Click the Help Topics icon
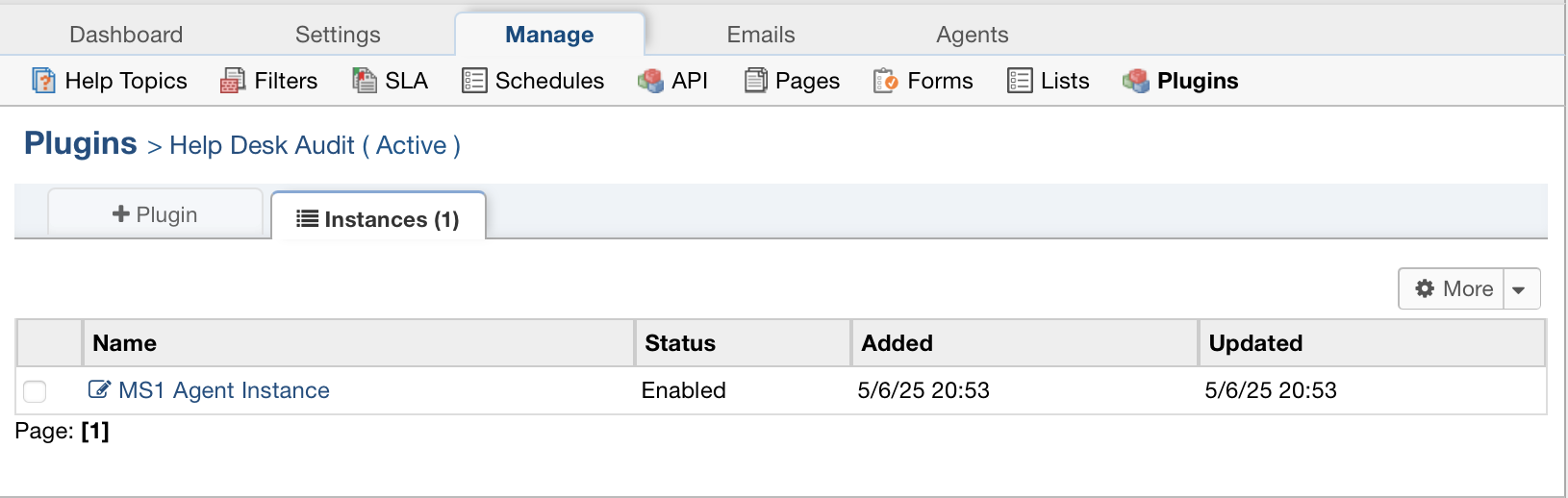The height and width of the screenshot is (498, 1568). 44,81
